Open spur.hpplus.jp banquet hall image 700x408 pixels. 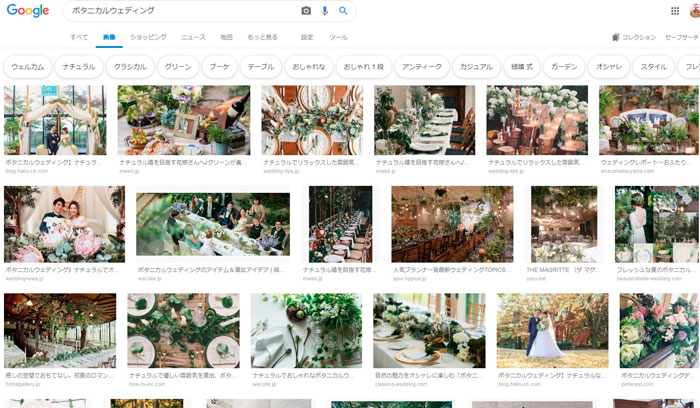[452, 224]
